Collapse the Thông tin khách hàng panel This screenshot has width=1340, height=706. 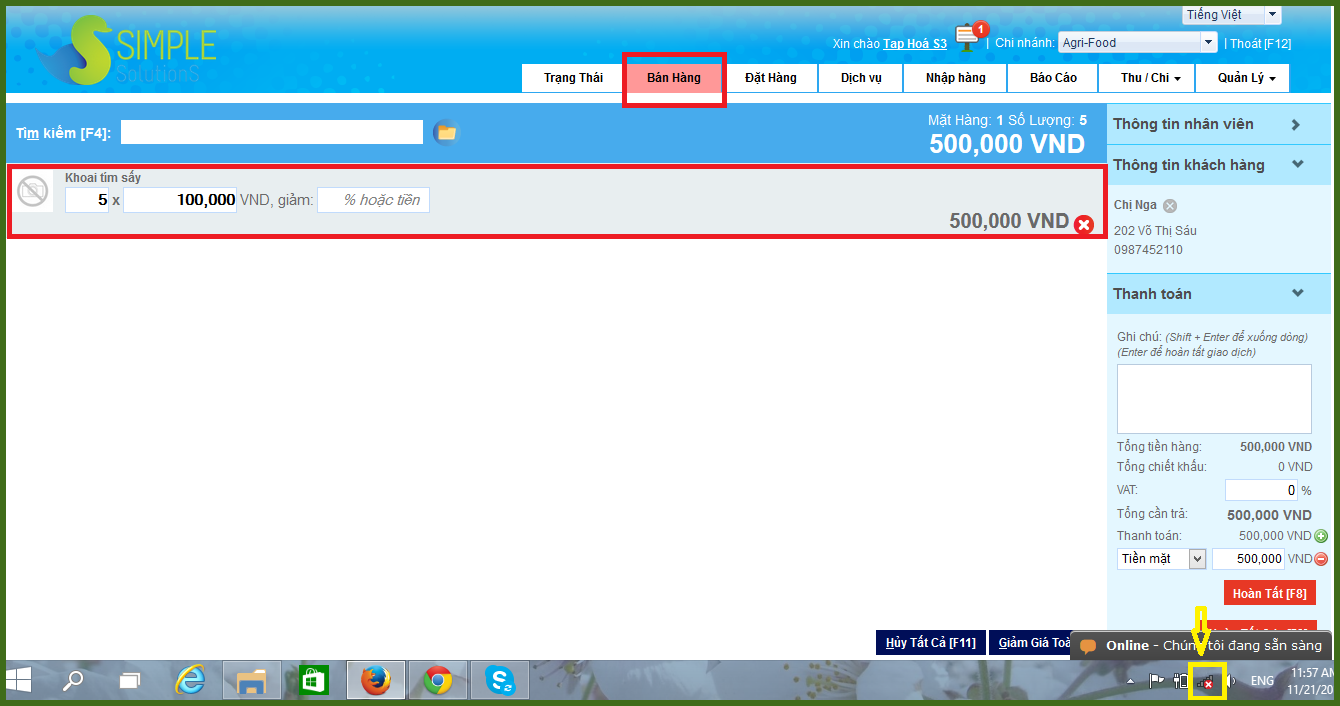click(1297, 165)
